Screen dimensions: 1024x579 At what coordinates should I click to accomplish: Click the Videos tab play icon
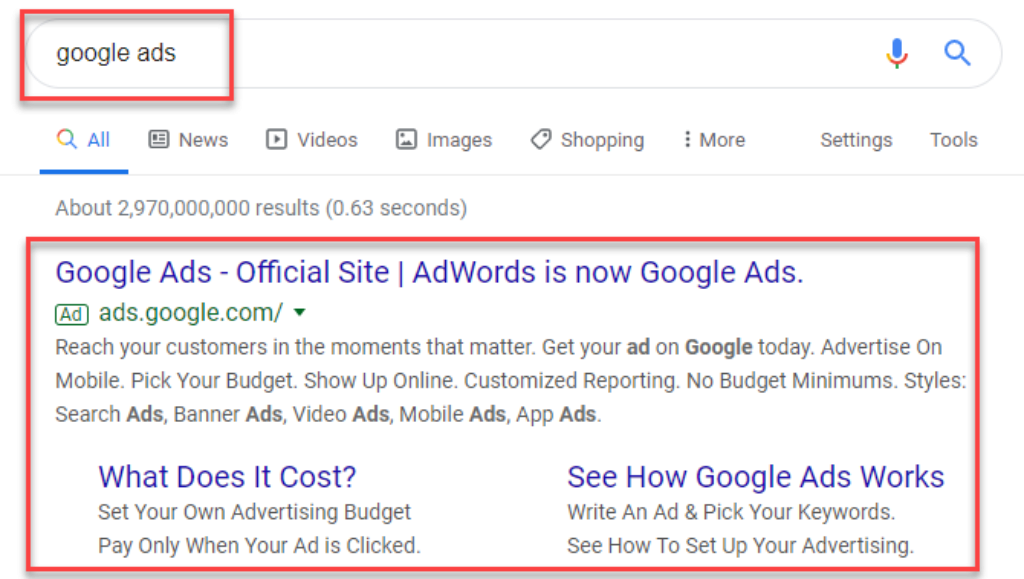[x=276, y=140]
